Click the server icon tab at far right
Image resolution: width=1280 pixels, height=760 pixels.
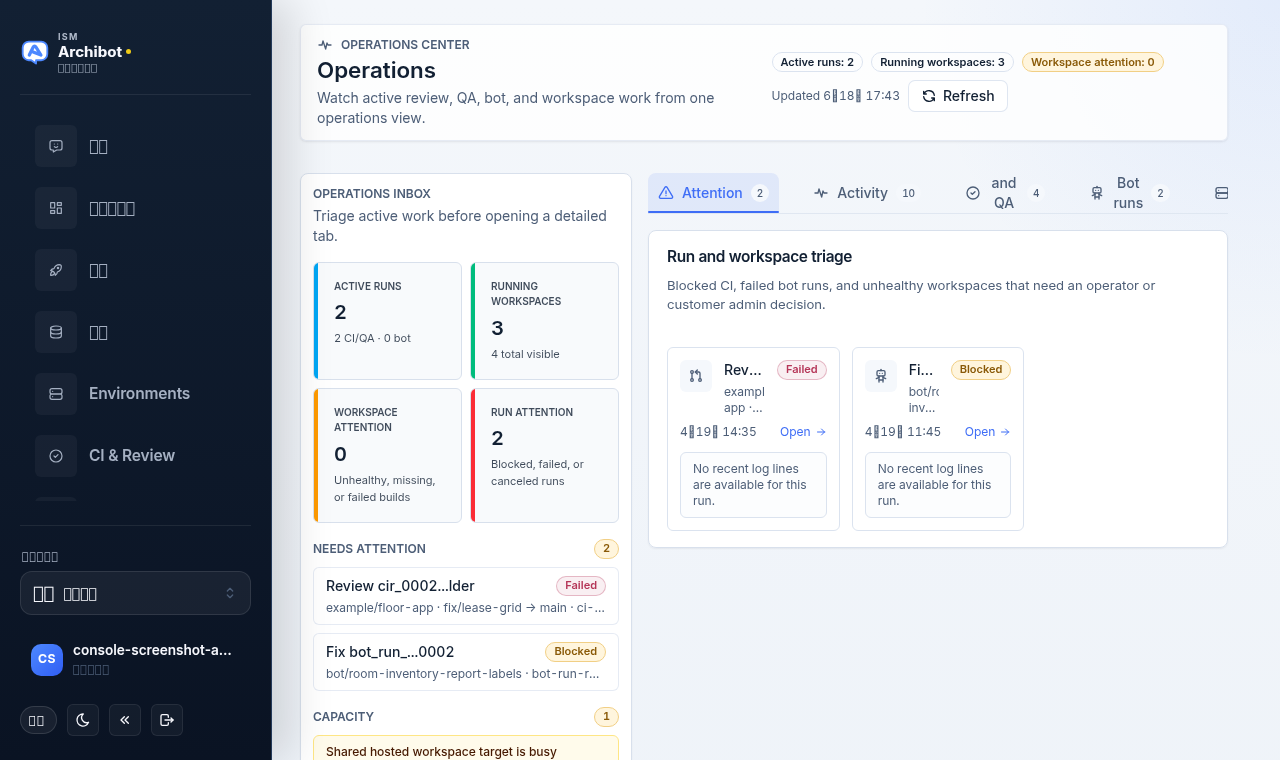(x=1221, y=193)
